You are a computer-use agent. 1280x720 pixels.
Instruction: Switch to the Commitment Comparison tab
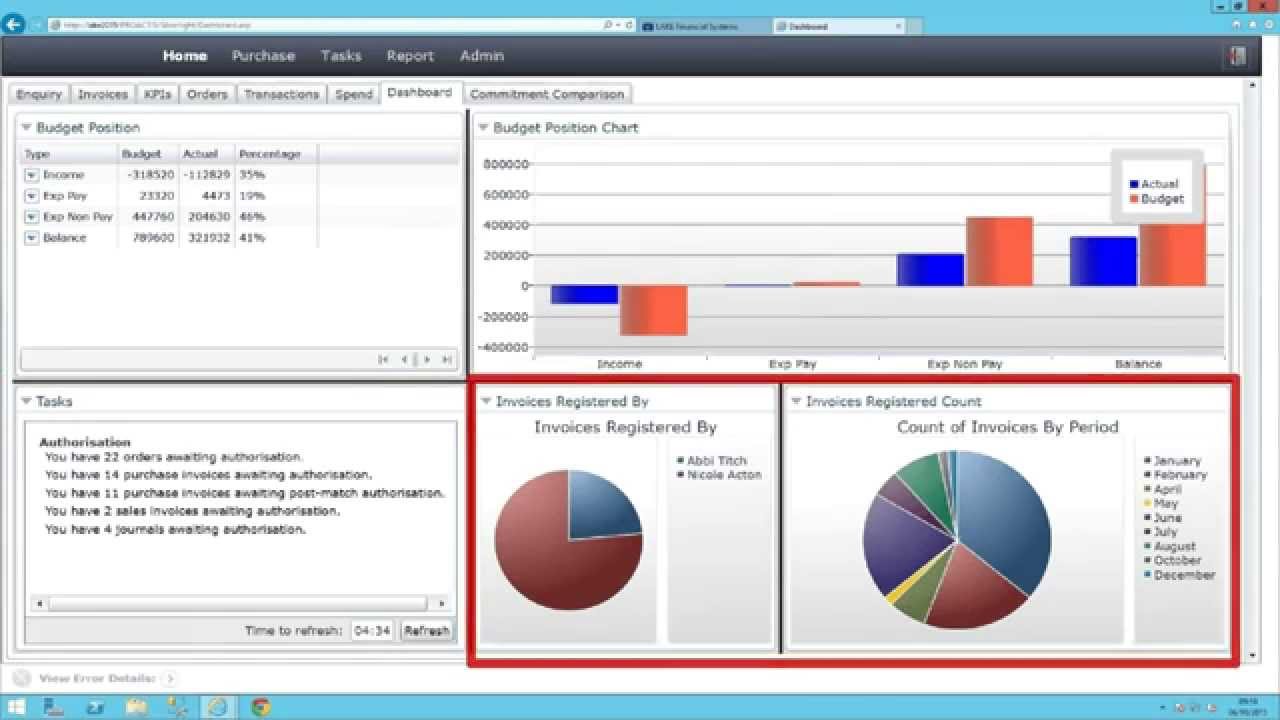coord(547,94)
